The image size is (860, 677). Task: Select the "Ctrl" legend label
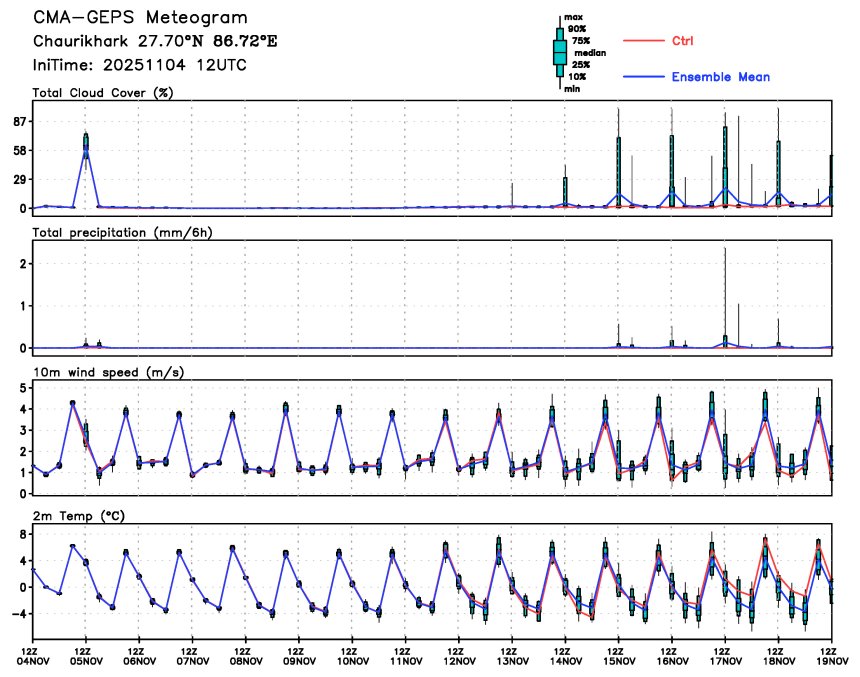tap(683, 41)
